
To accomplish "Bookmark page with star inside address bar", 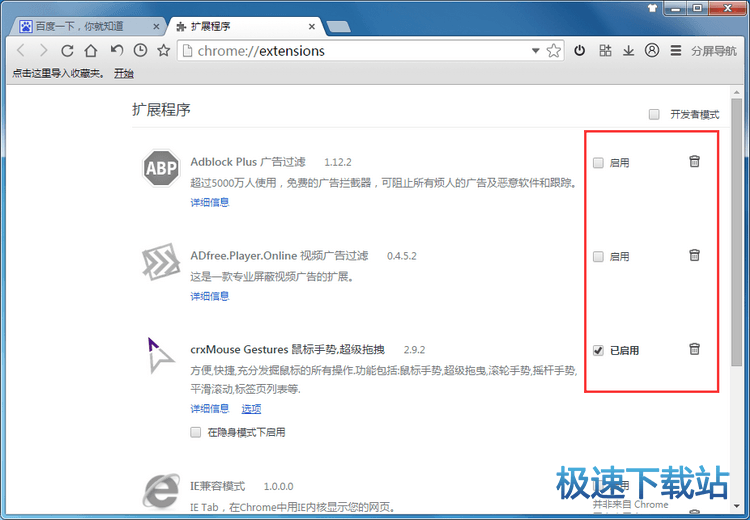I will tap(553, 50).
